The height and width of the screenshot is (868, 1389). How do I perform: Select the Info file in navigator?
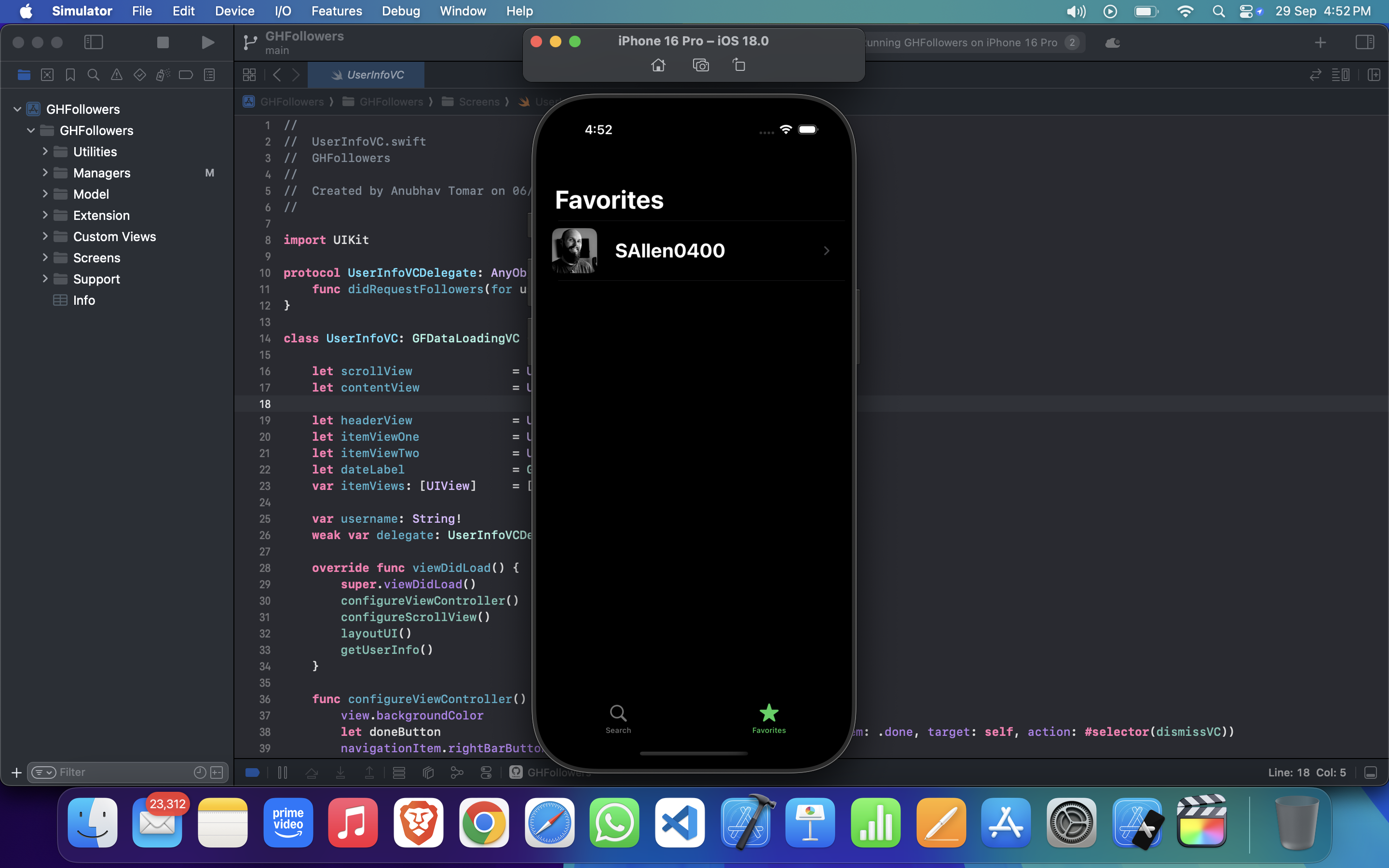[x=84, y=300]
